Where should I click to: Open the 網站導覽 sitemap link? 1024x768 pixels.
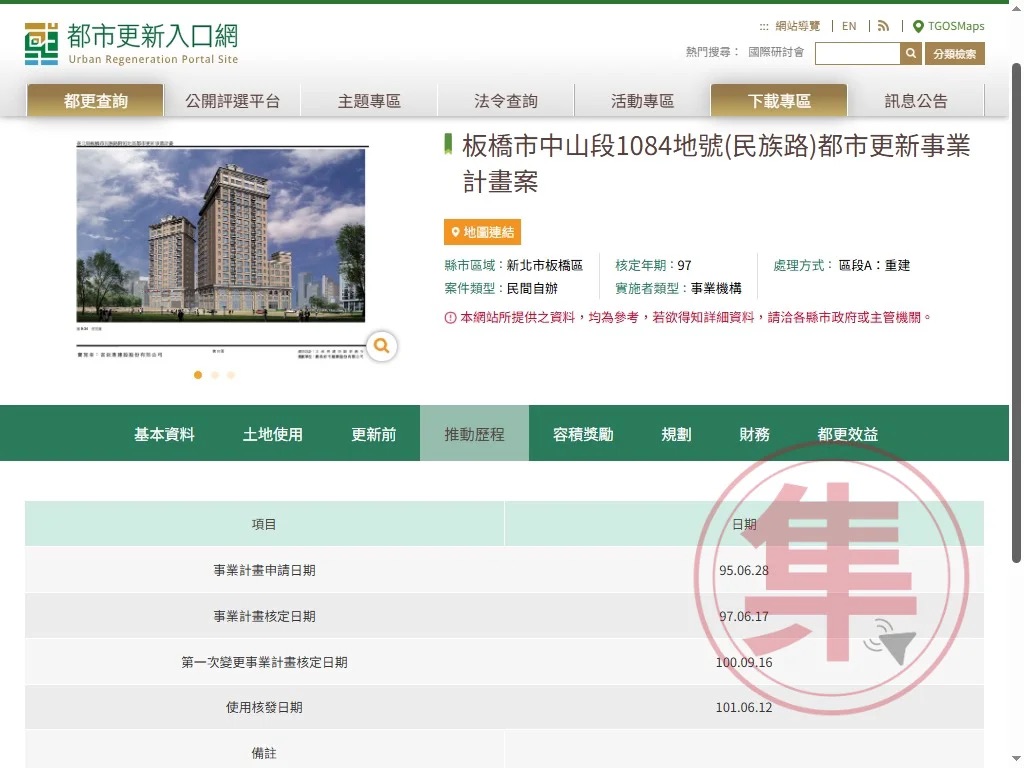pyautogui.click(x=797, y=26)
